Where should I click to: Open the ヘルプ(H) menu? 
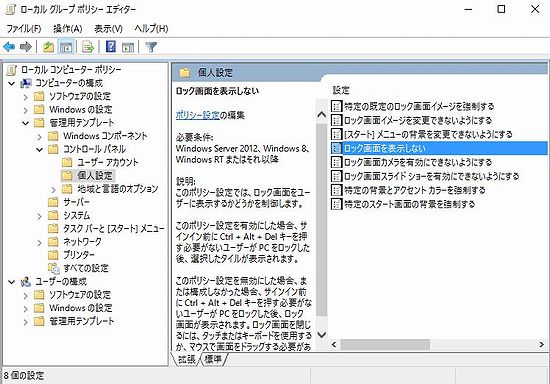152,28
